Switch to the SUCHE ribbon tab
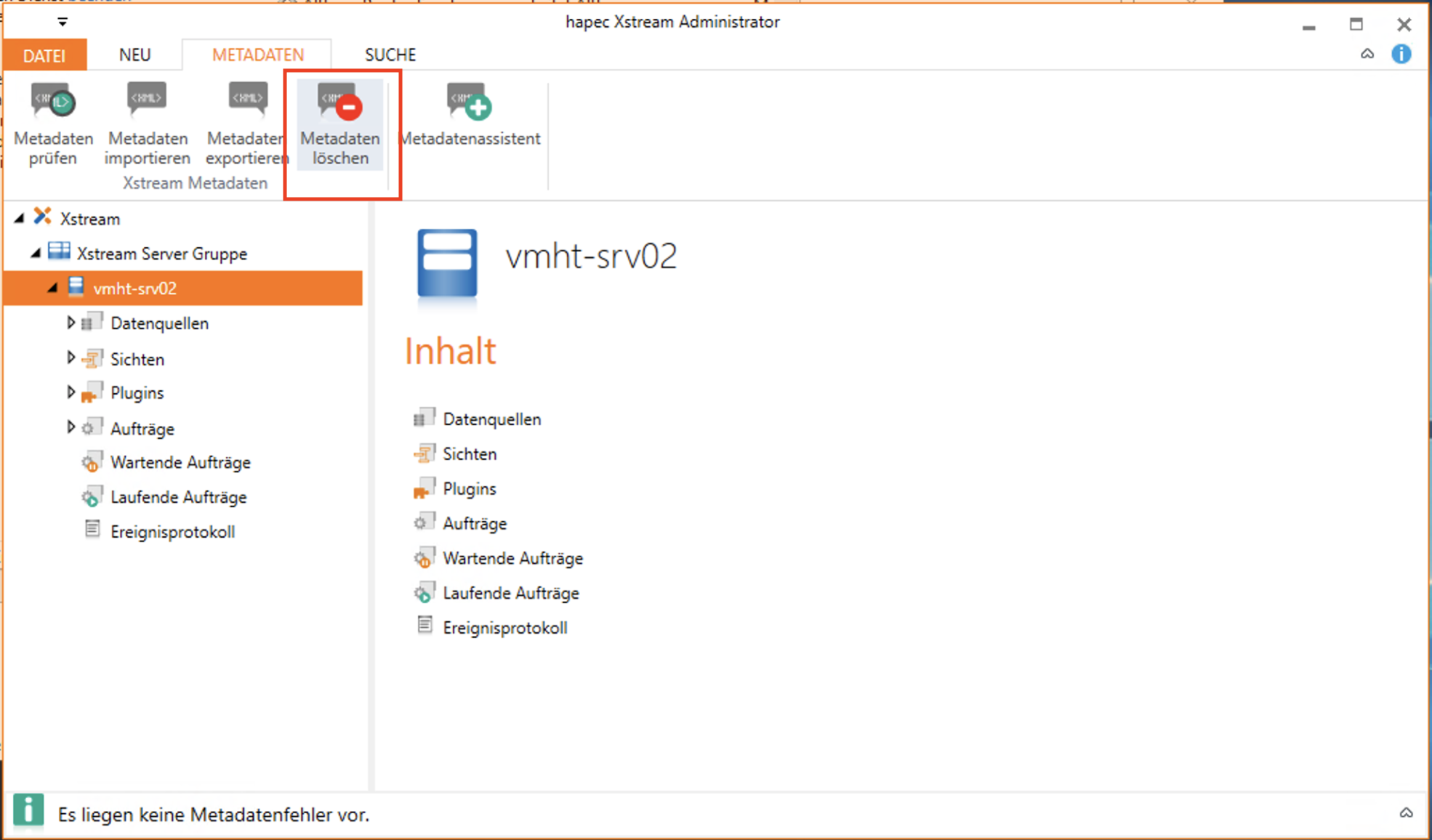Viewport: 1432px width, 840px height. pos(390,55)
